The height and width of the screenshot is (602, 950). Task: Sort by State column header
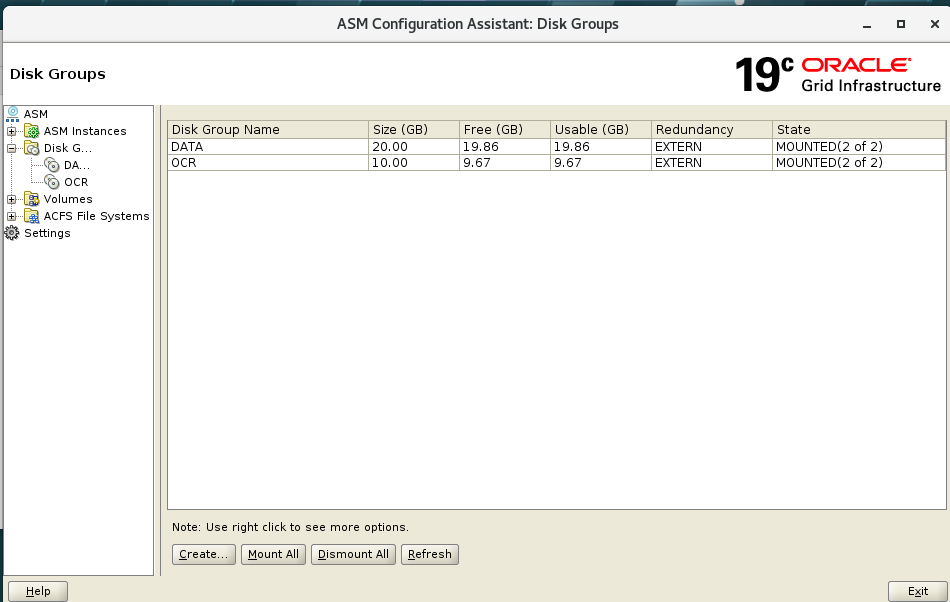[859, 130]
